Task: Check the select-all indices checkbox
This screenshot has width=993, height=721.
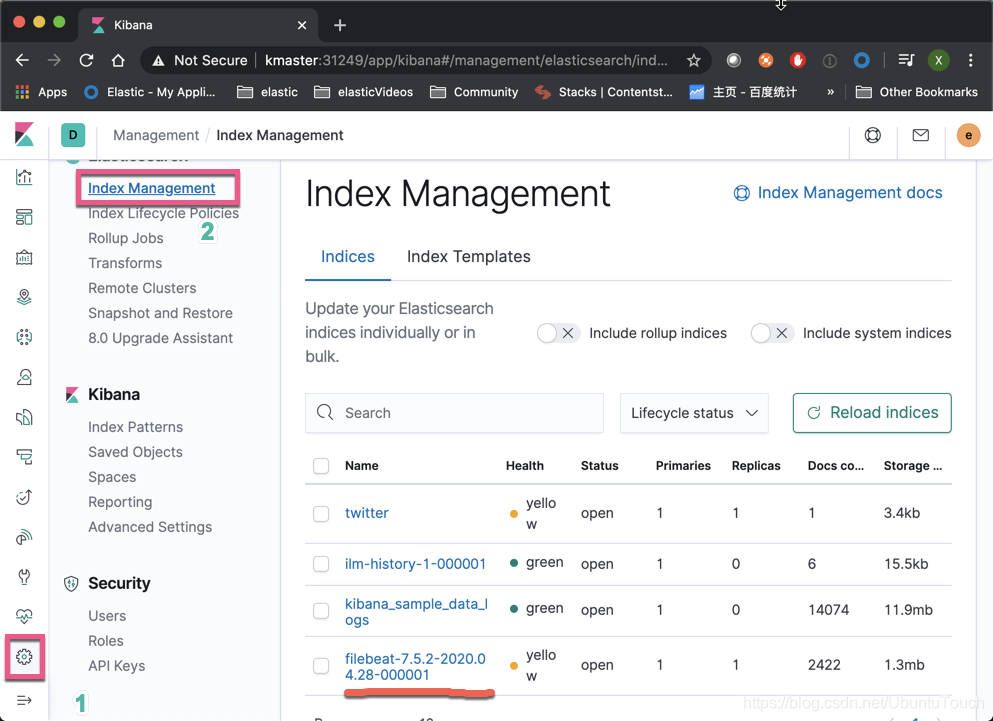Action: click(x=321, y=466)
